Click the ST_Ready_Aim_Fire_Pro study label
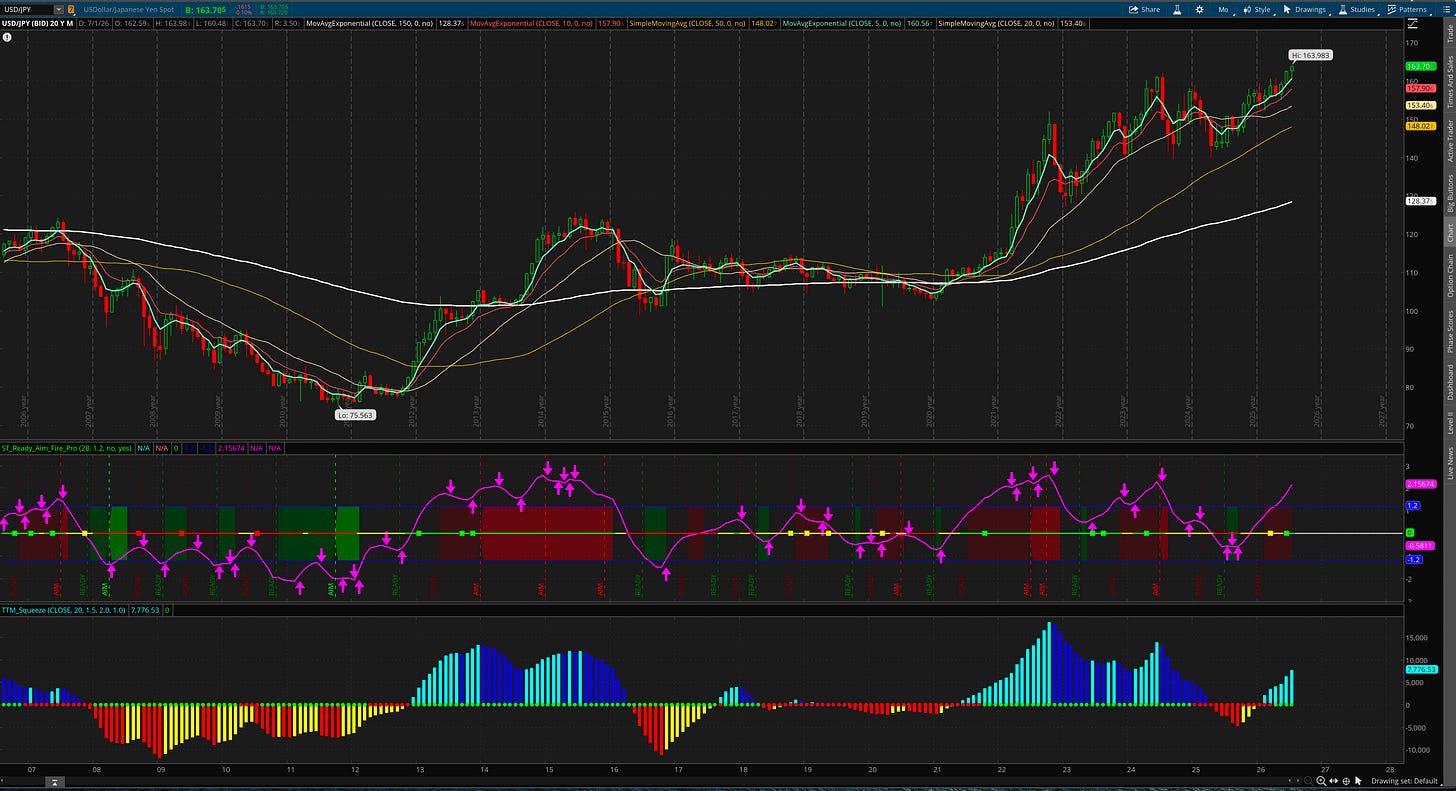The image size is (1456, 791). coord(67,448)
